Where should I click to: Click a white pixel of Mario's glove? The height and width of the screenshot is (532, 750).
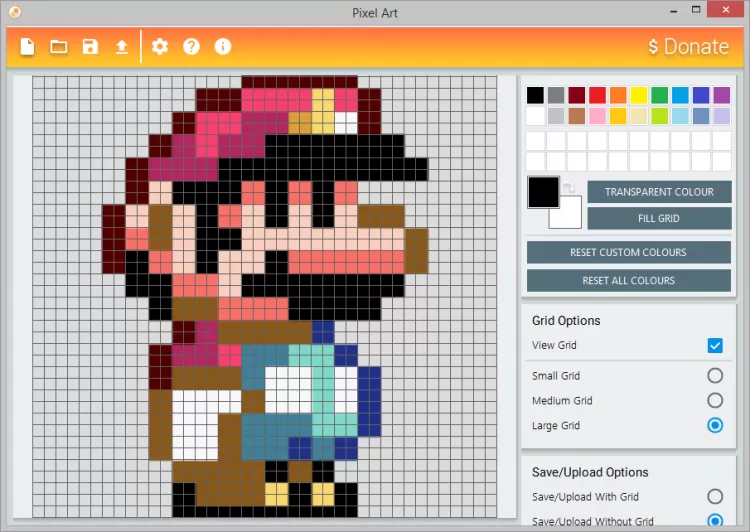coord(194,425)
